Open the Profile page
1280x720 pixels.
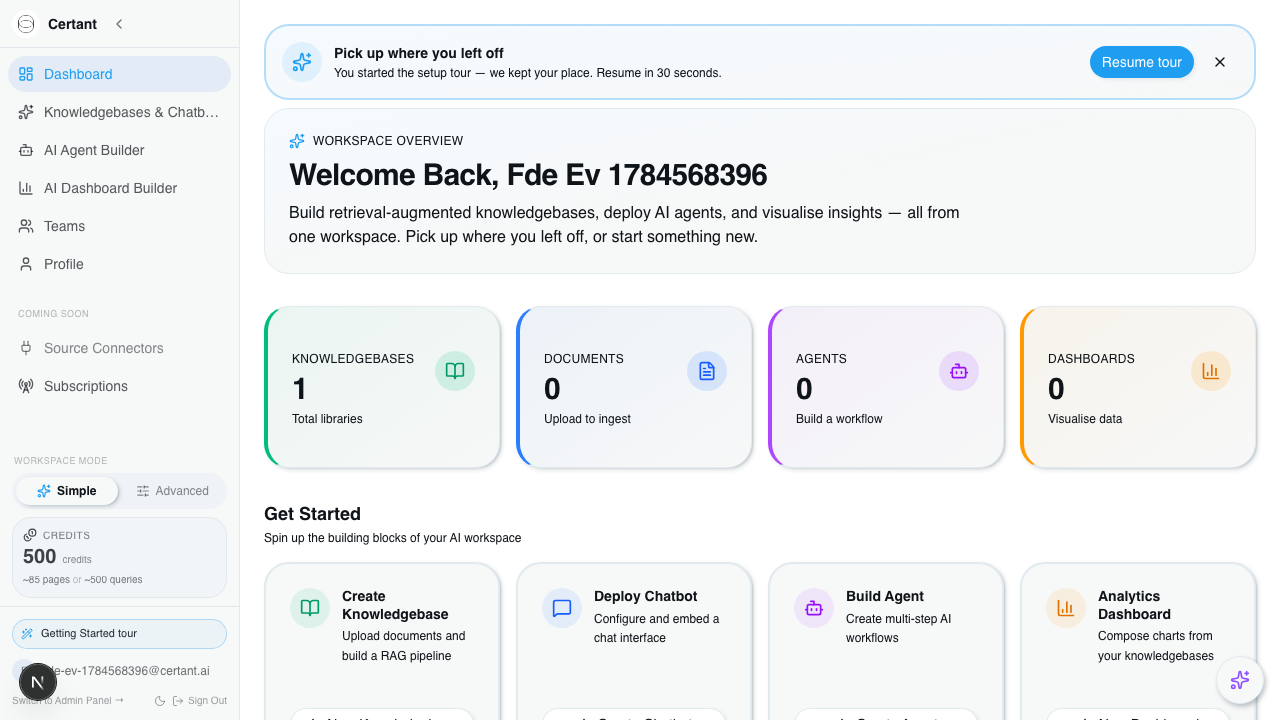pos(119,264)
